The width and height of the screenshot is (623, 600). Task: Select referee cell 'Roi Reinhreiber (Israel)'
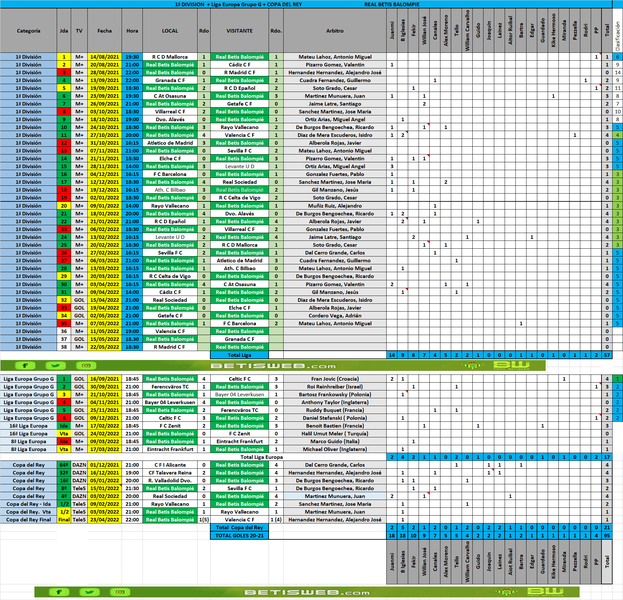click(x=335, y=387)
